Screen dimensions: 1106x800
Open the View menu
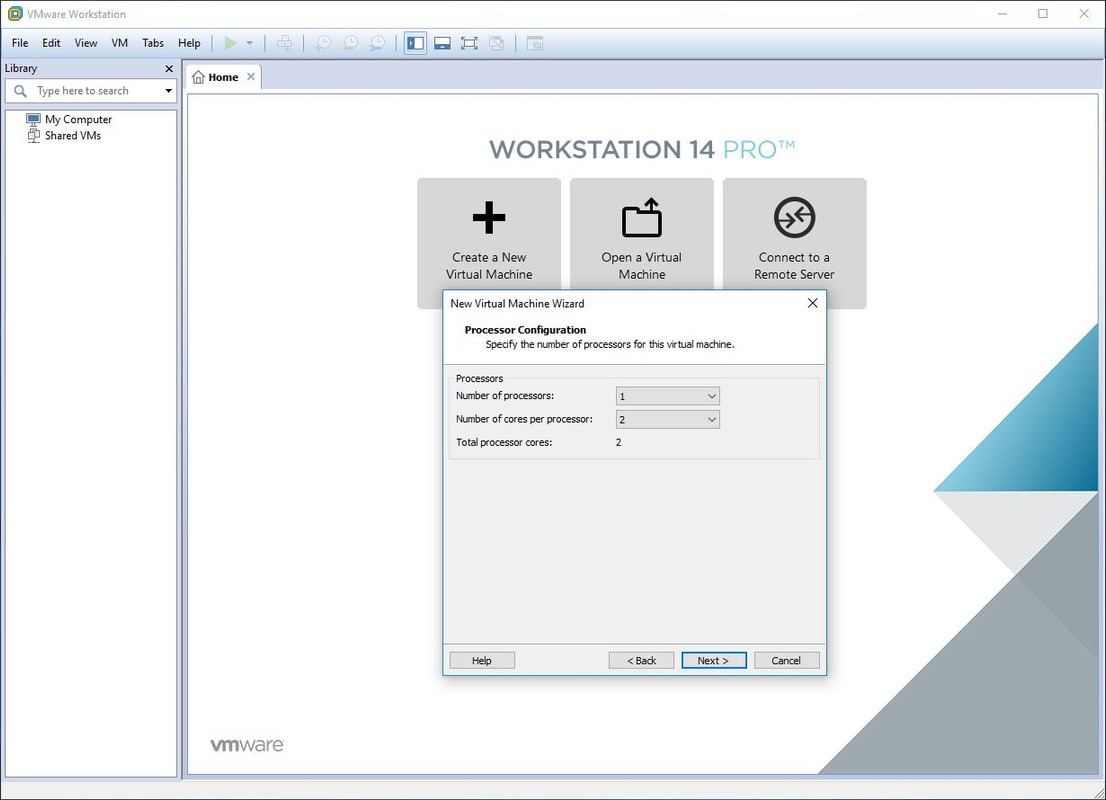coord(86,43)
